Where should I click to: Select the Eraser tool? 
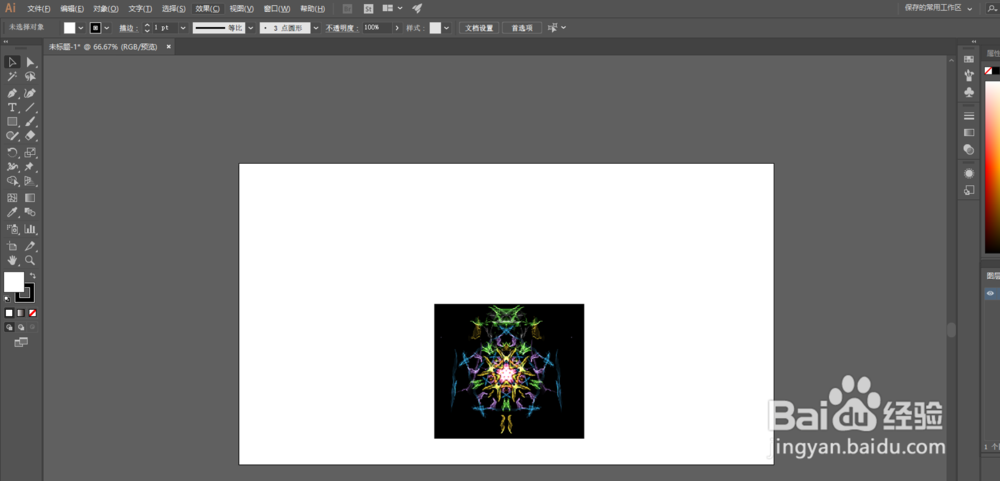tap(30, 136)
